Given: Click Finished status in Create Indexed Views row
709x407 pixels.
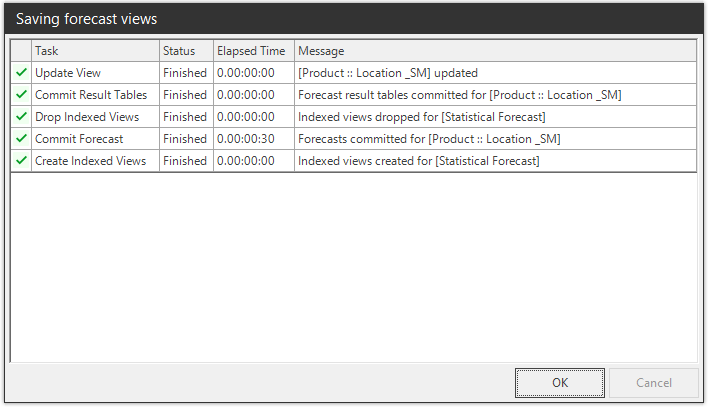Looking at the screenshot, I should (184, 161).
